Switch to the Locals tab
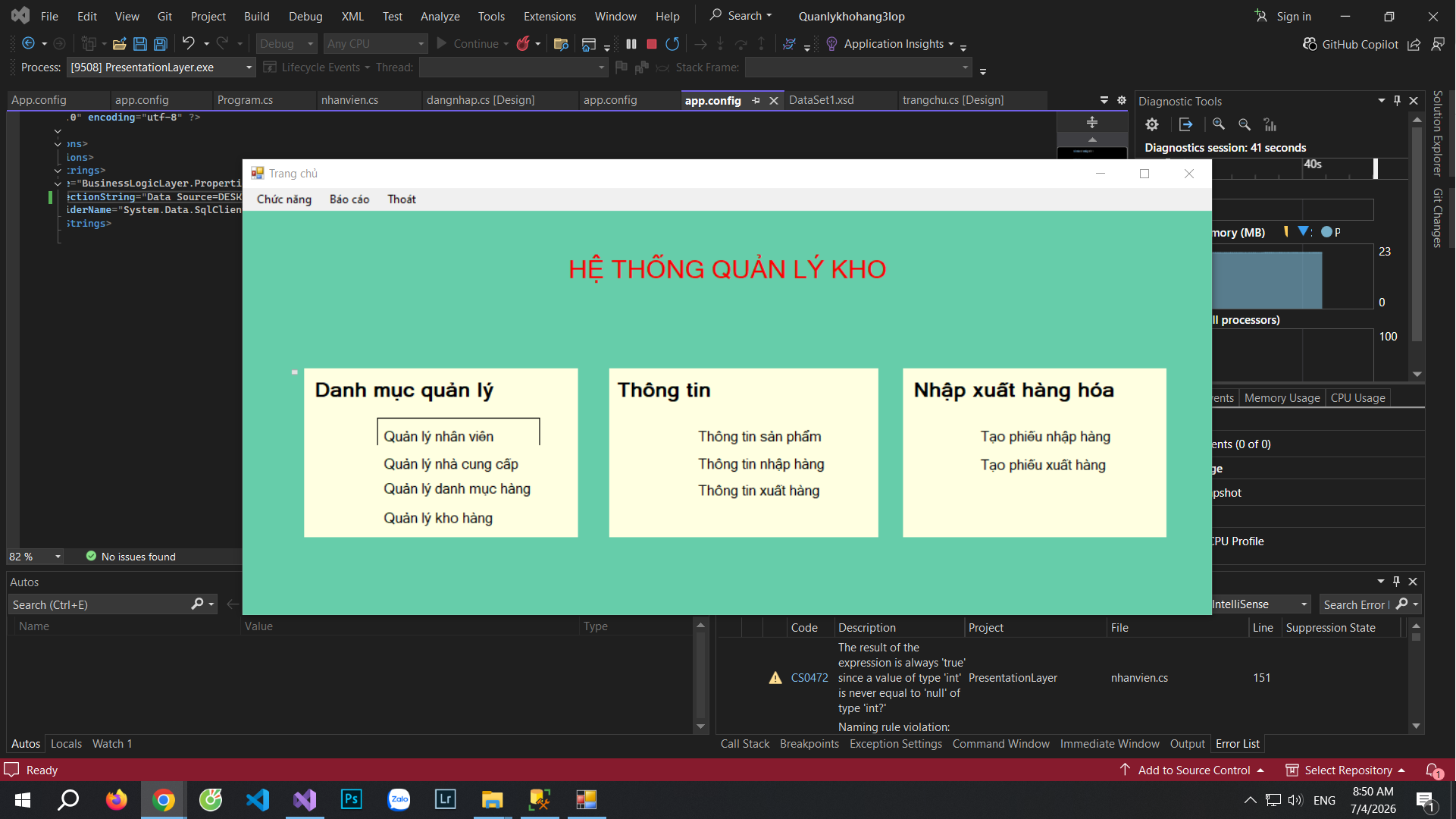This screenshot has width=1456, height=819. click(x=66, y=744)
